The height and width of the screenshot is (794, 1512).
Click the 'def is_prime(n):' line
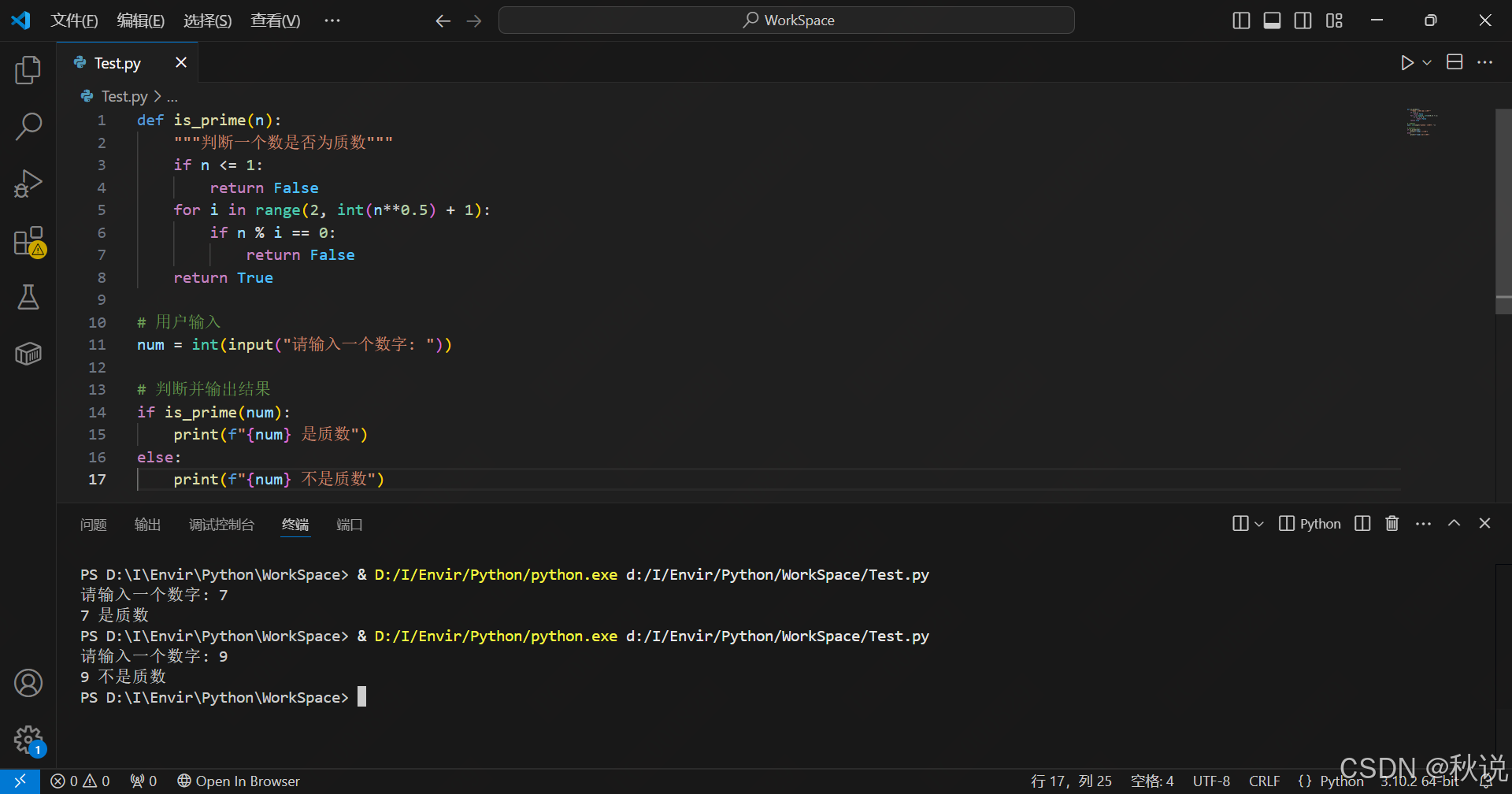(x=209, y=121)
